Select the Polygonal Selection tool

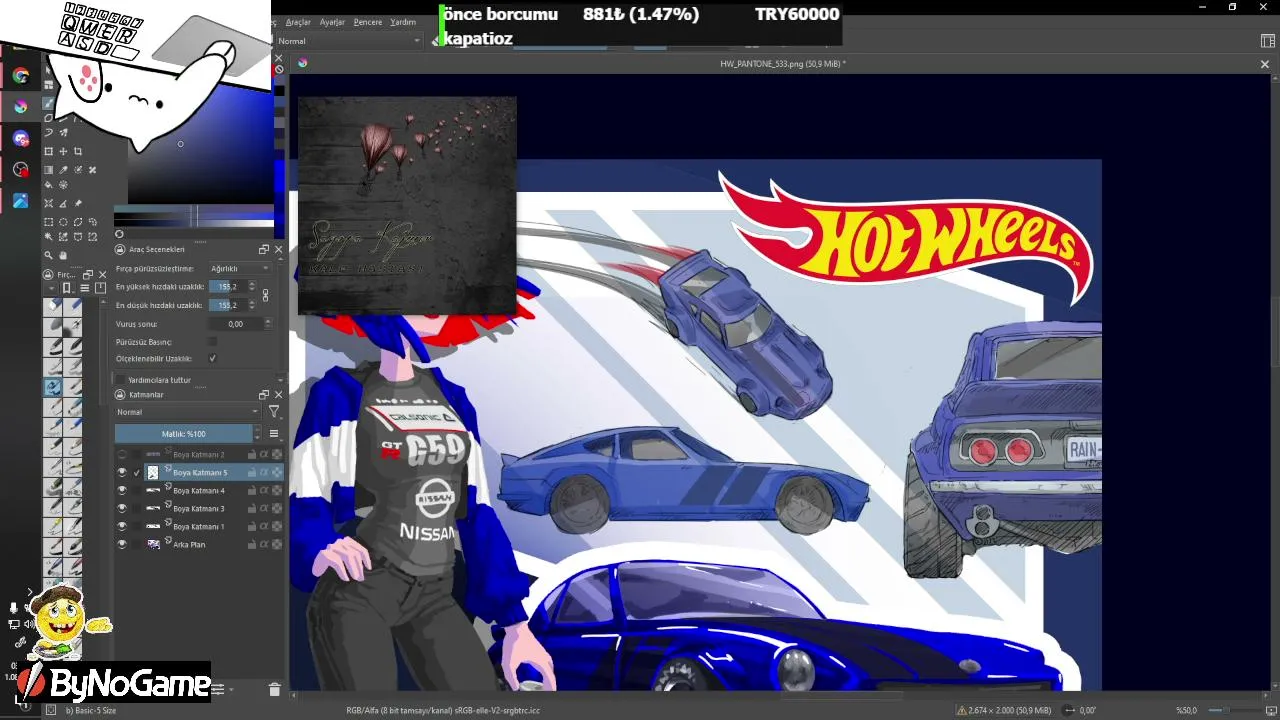[78, 222]
